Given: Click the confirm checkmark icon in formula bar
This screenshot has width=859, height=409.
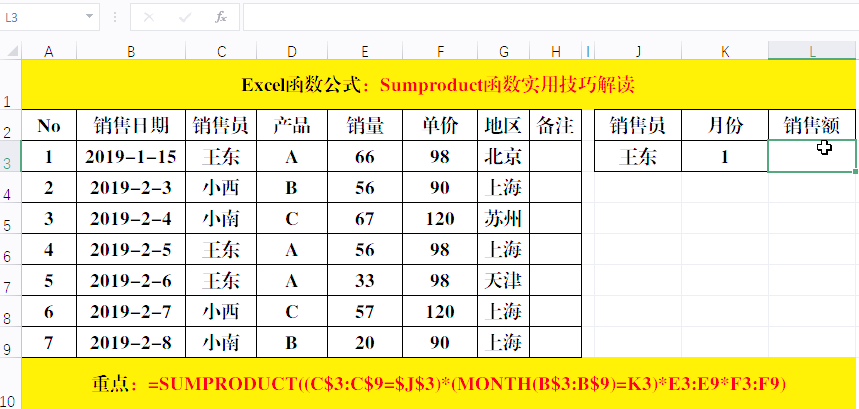Looking at the screenshot, I should (x=185, y=17).
